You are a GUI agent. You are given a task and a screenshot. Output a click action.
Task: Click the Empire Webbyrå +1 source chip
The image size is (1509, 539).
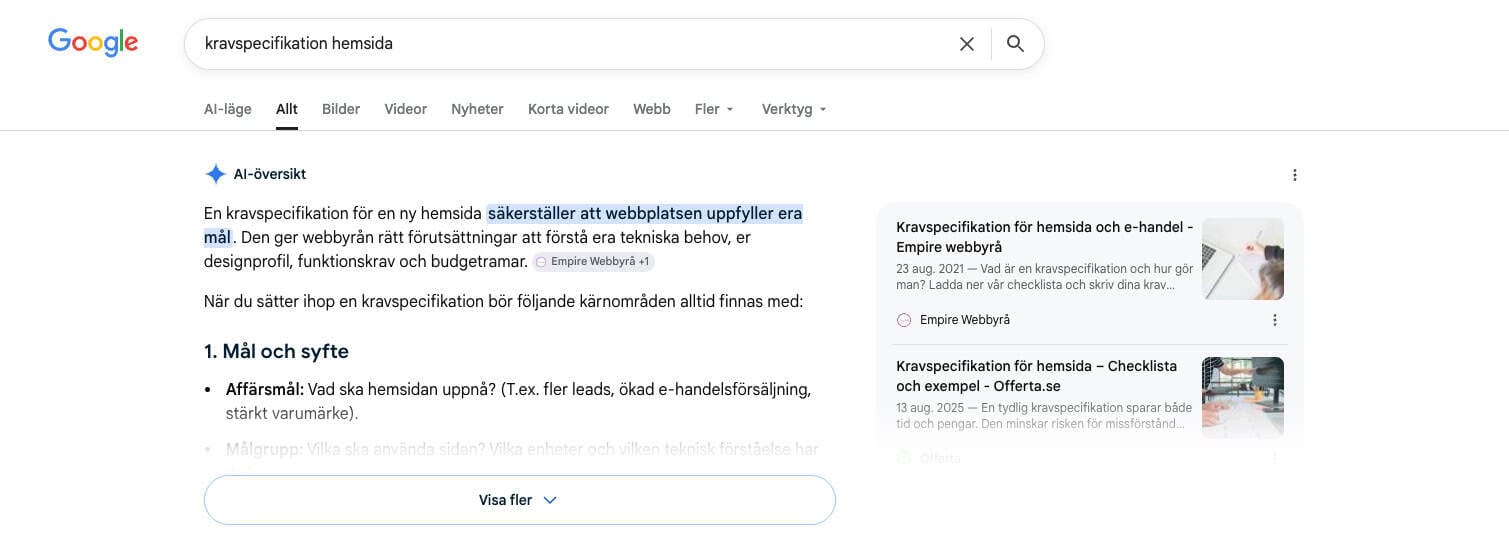click(x=594, y=261)
